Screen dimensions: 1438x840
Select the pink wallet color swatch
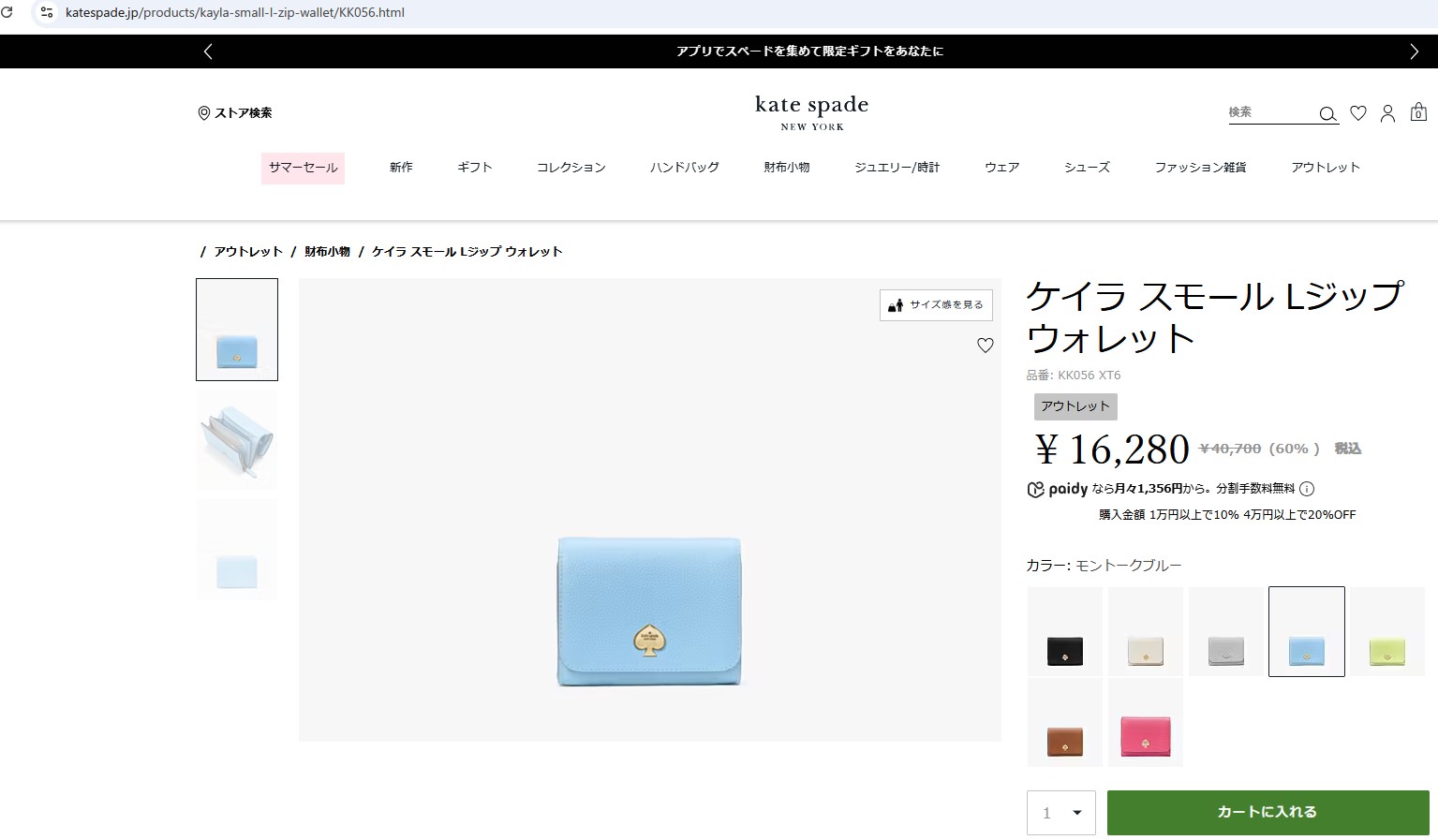[1145, 724]
